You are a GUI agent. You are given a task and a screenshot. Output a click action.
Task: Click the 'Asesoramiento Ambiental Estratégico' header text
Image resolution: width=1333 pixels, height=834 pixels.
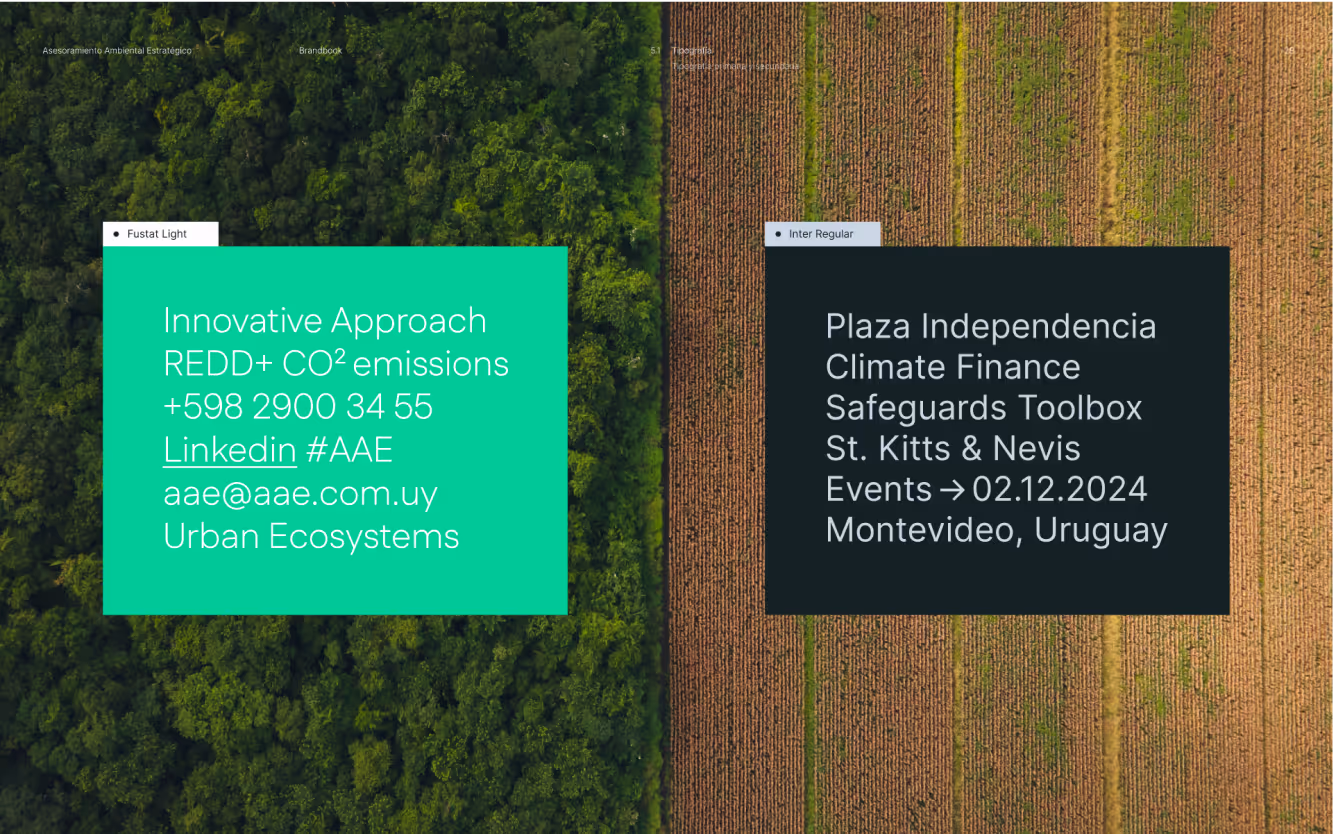tap(117, 50)
